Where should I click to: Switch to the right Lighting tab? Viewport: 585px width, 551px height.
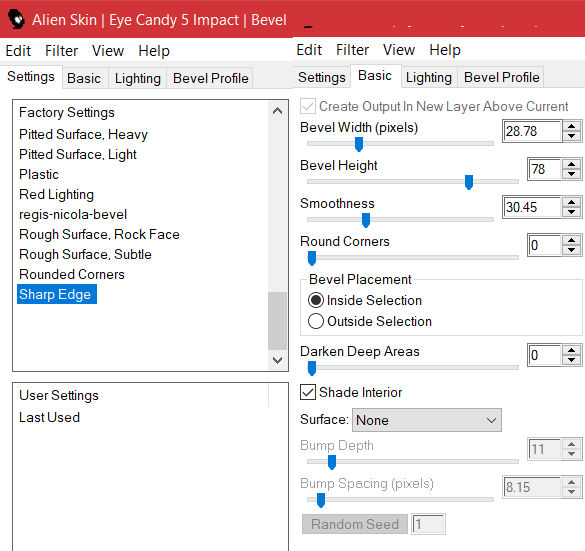tap(429, 77)
